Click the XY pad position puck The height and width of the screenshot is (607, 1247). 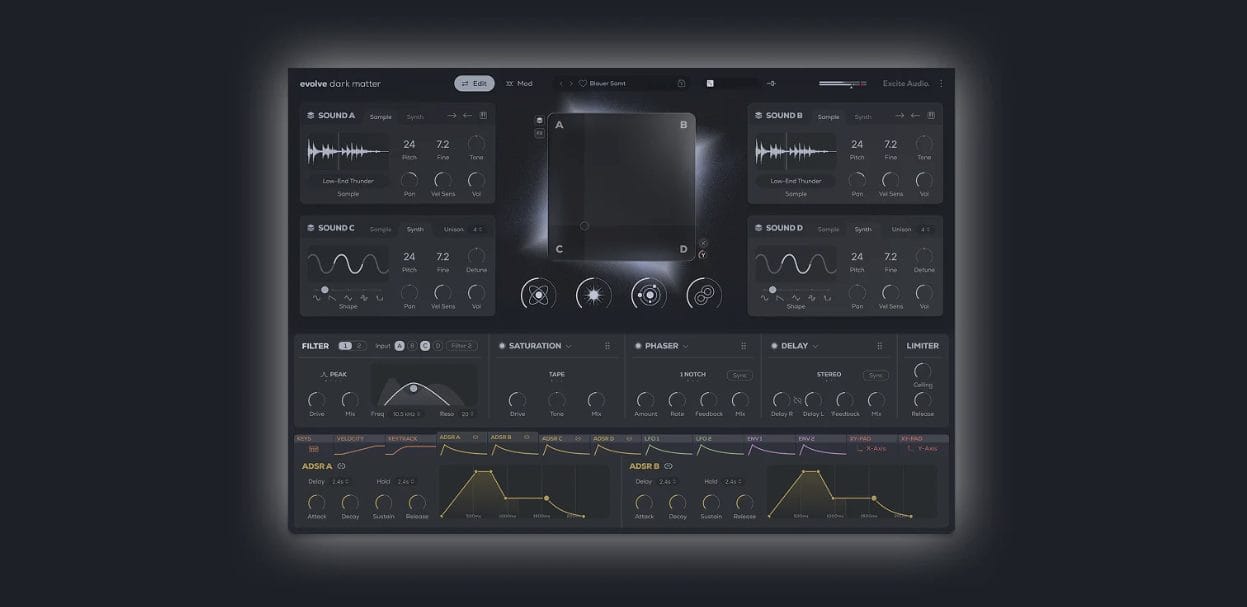pyautogui.click(x=584, y=226)
